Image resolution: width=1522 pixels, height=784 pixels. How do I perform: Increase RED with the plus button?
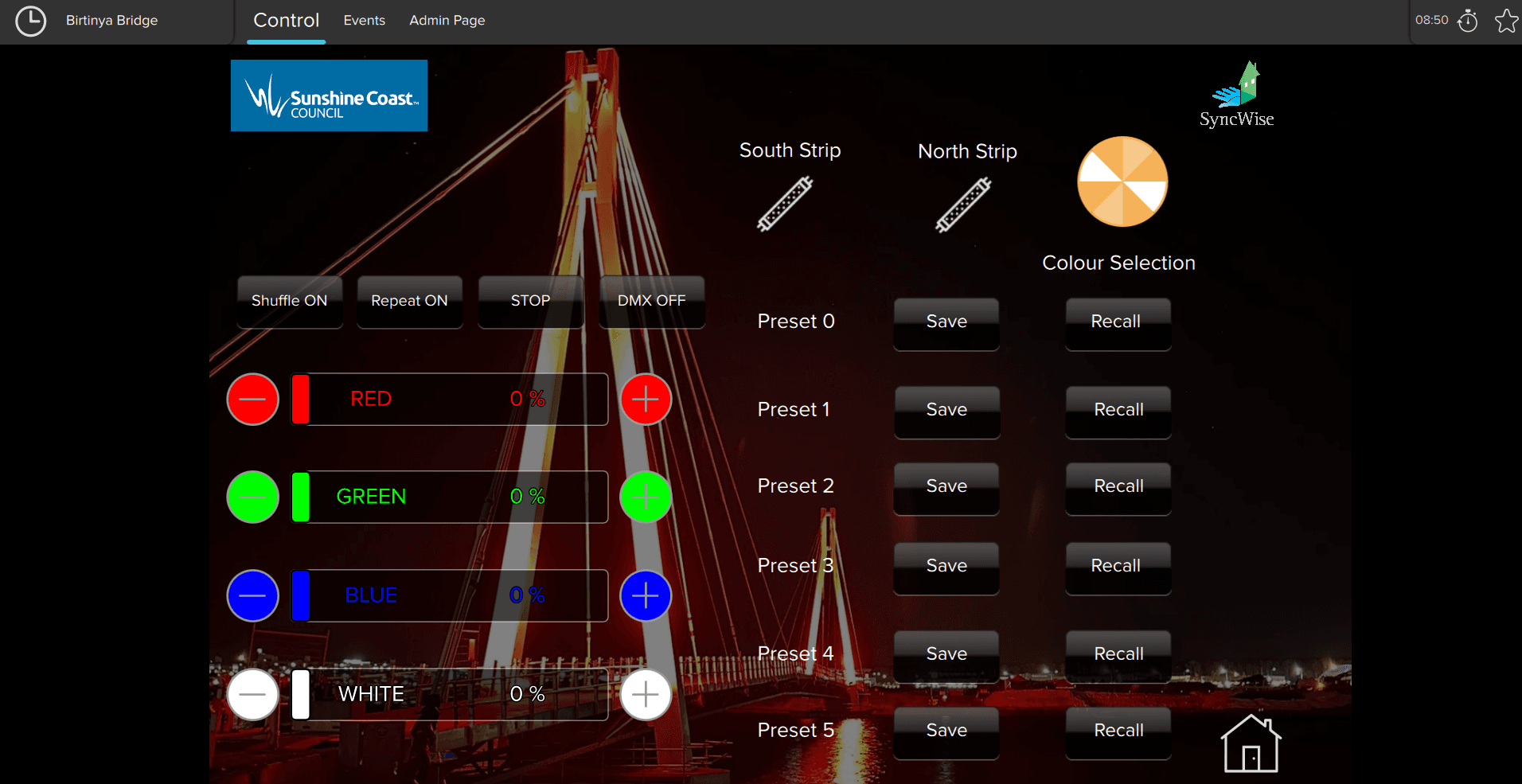point(645,399)
